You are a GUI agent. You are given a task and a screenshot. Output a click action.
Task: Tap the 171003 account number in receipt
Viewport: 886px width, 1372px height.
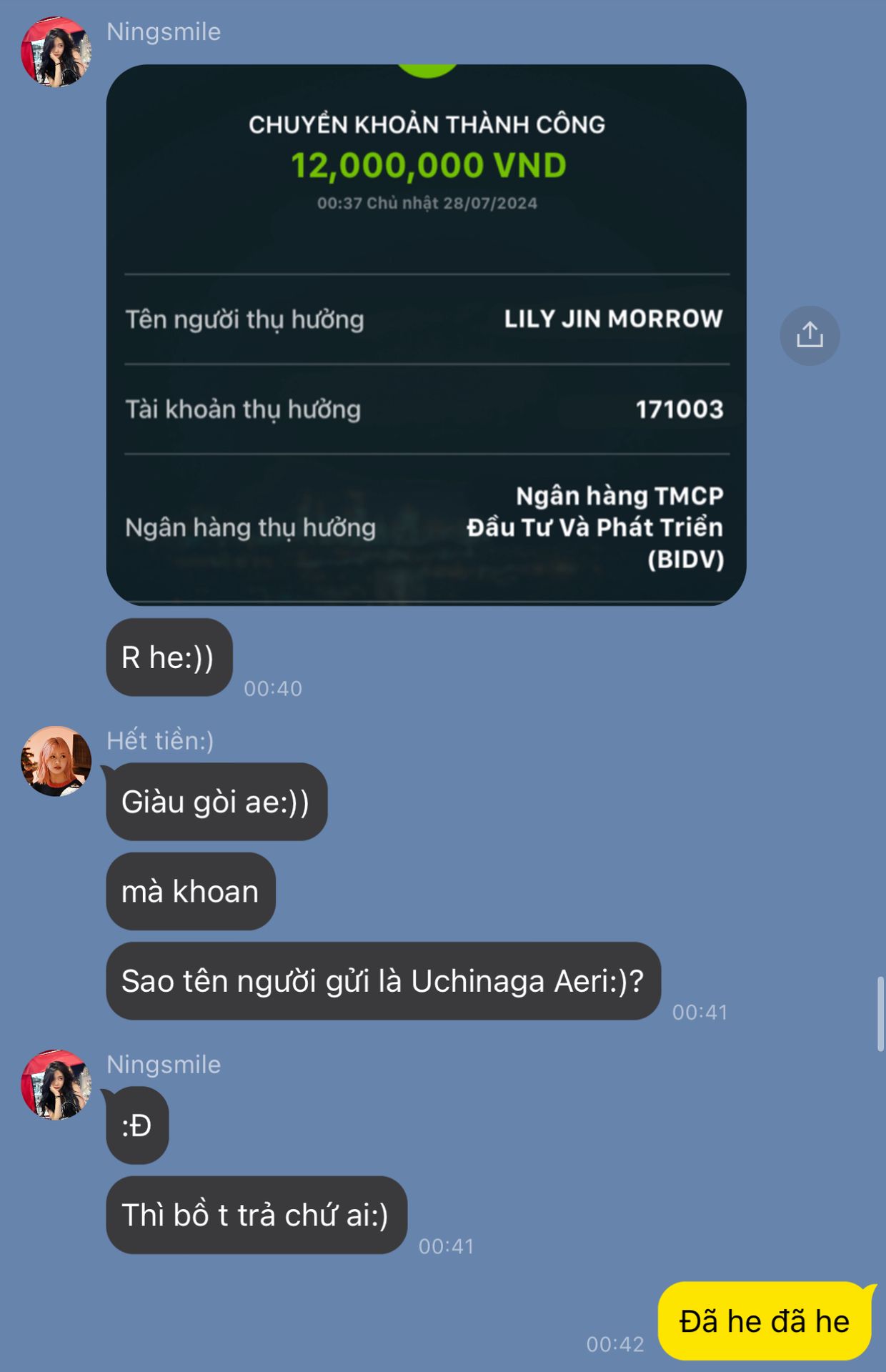(680, 409)
